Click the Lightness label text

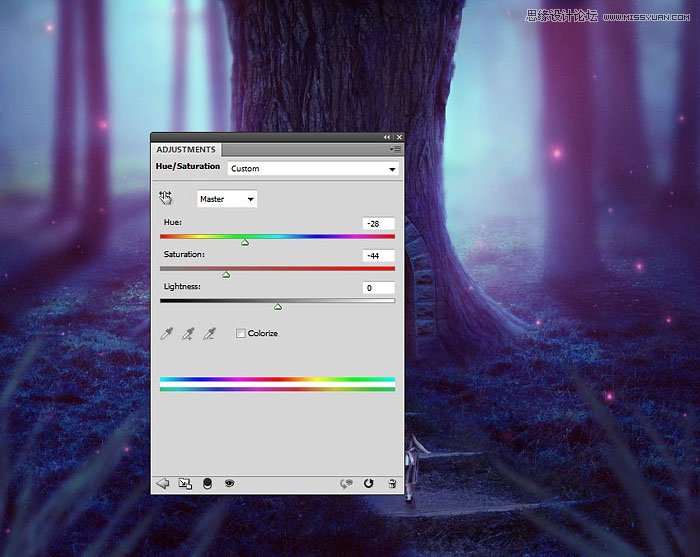point(182,287)
